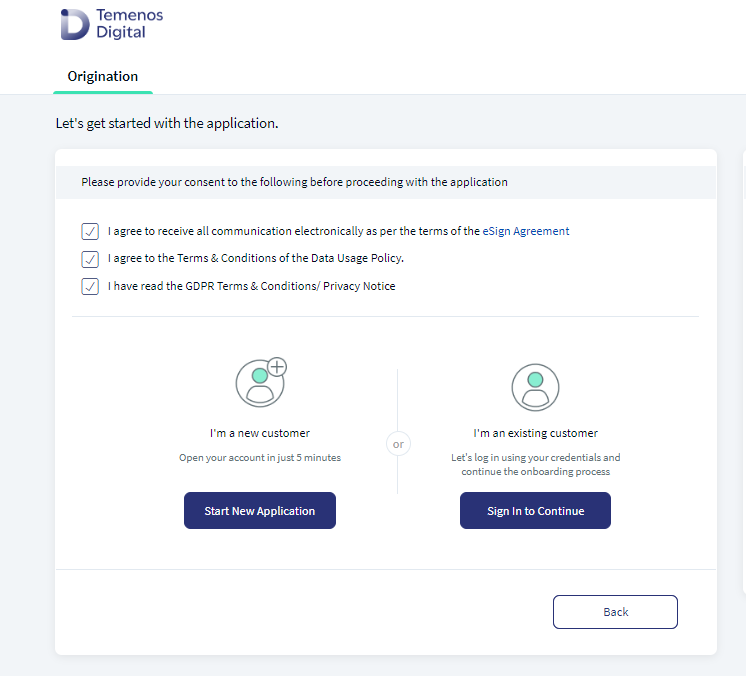This screenshot has width=746, height=676.
Task: Click the consent instruction banner text
Action: (294, 182)
